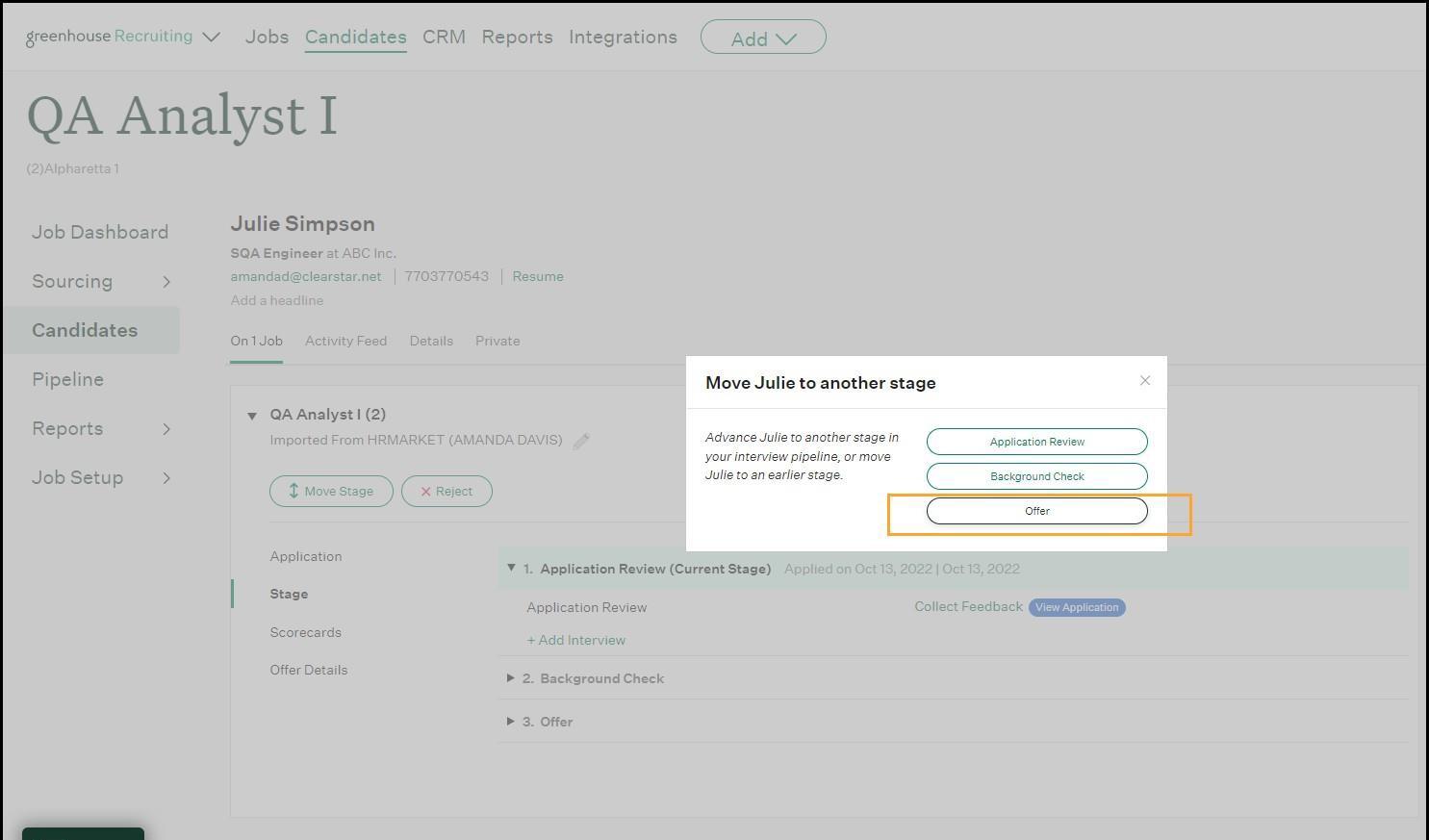This screenshot has width=1429, height=840.
Task: Collapse the 1. Application Review stage triangle
Action: (x=511, y=568)
